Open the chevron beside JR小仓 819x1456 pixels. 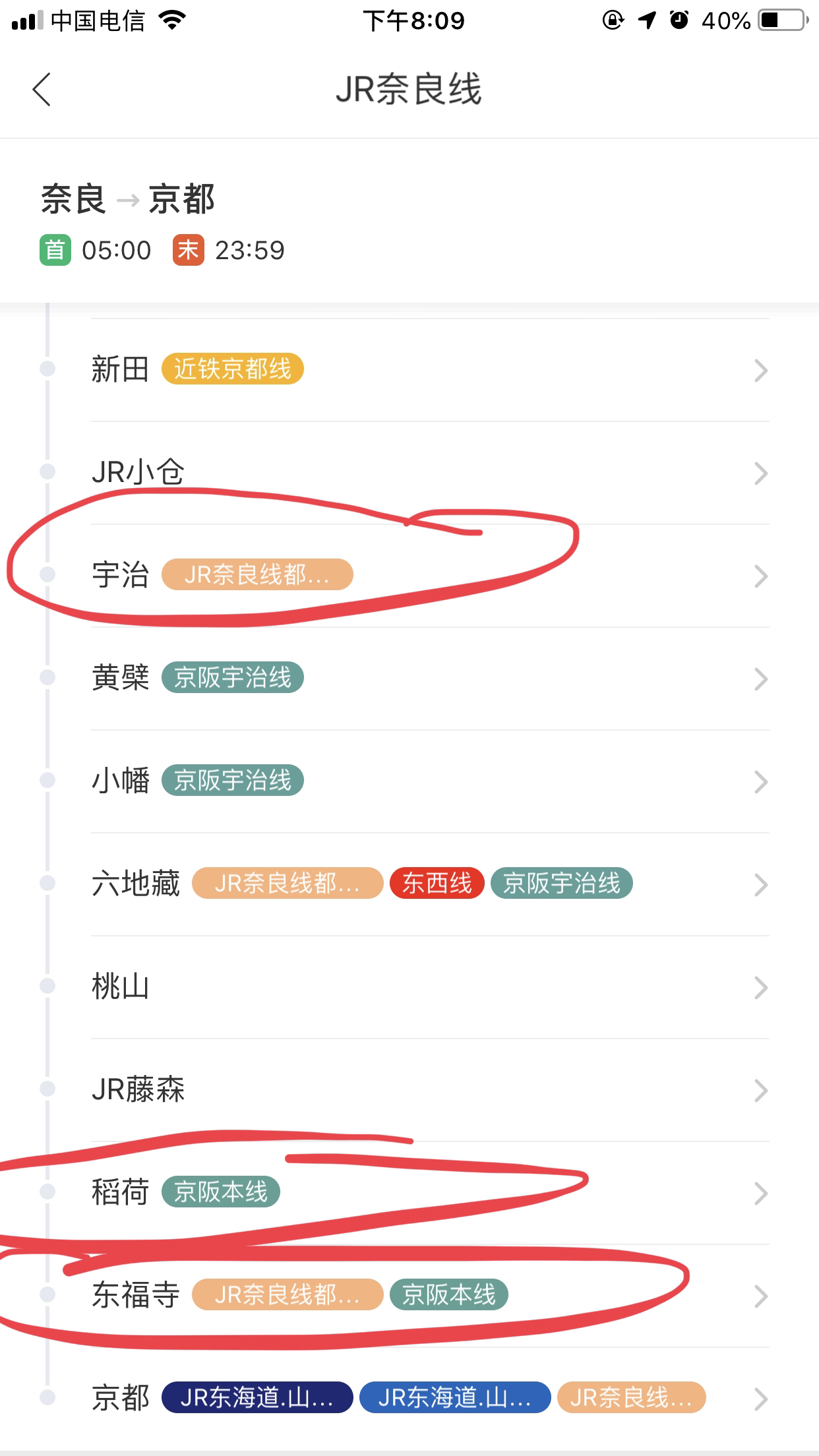[761, 473]
